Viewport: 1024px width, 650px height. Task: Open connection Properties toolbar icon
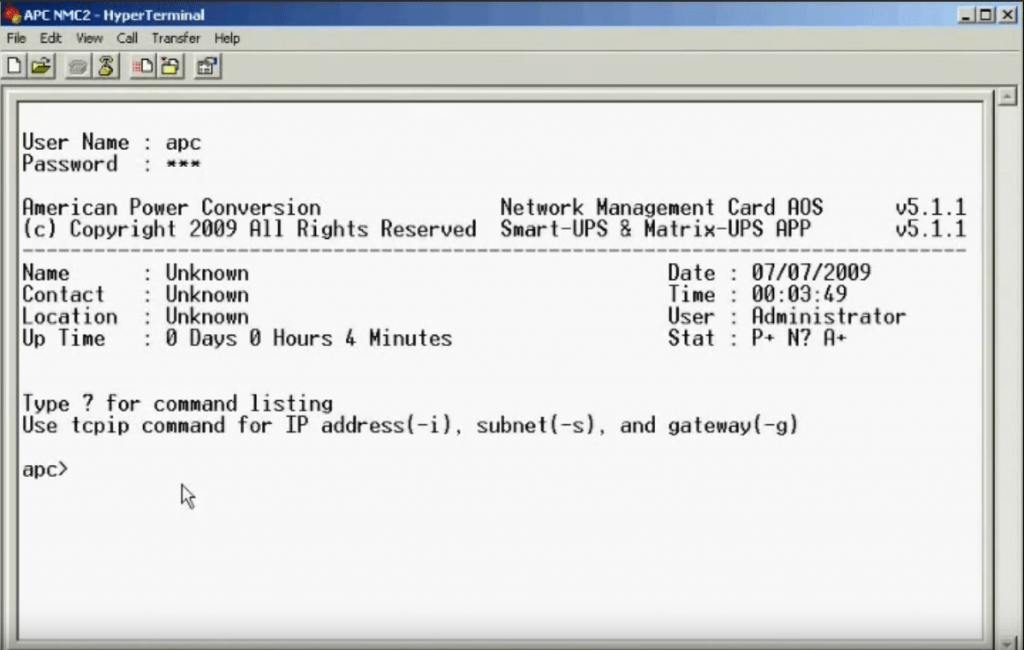pyautogui.click(x=208, y=66)
